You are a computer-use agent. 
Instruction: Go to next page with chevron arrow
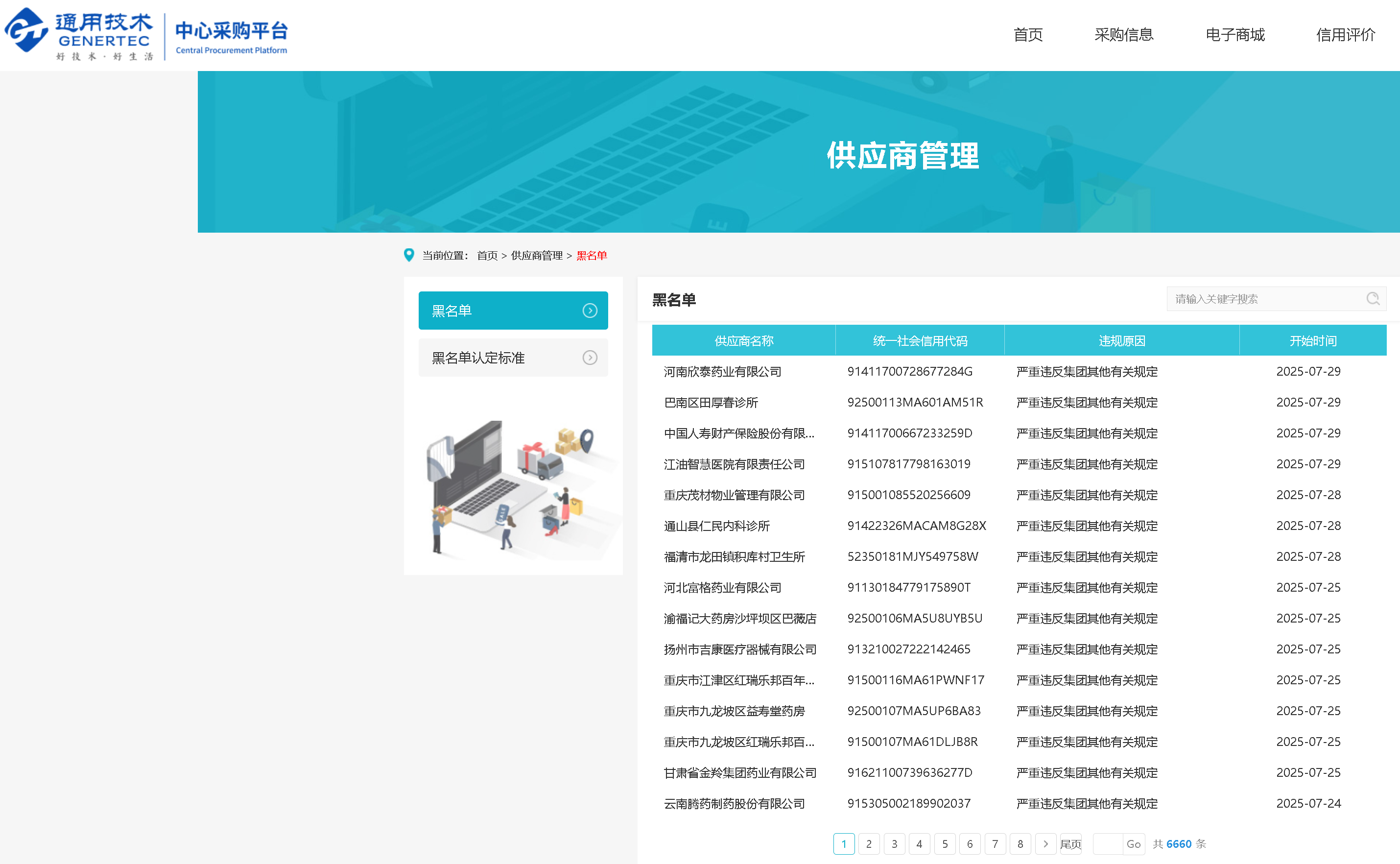click(x=1045, y=843)
